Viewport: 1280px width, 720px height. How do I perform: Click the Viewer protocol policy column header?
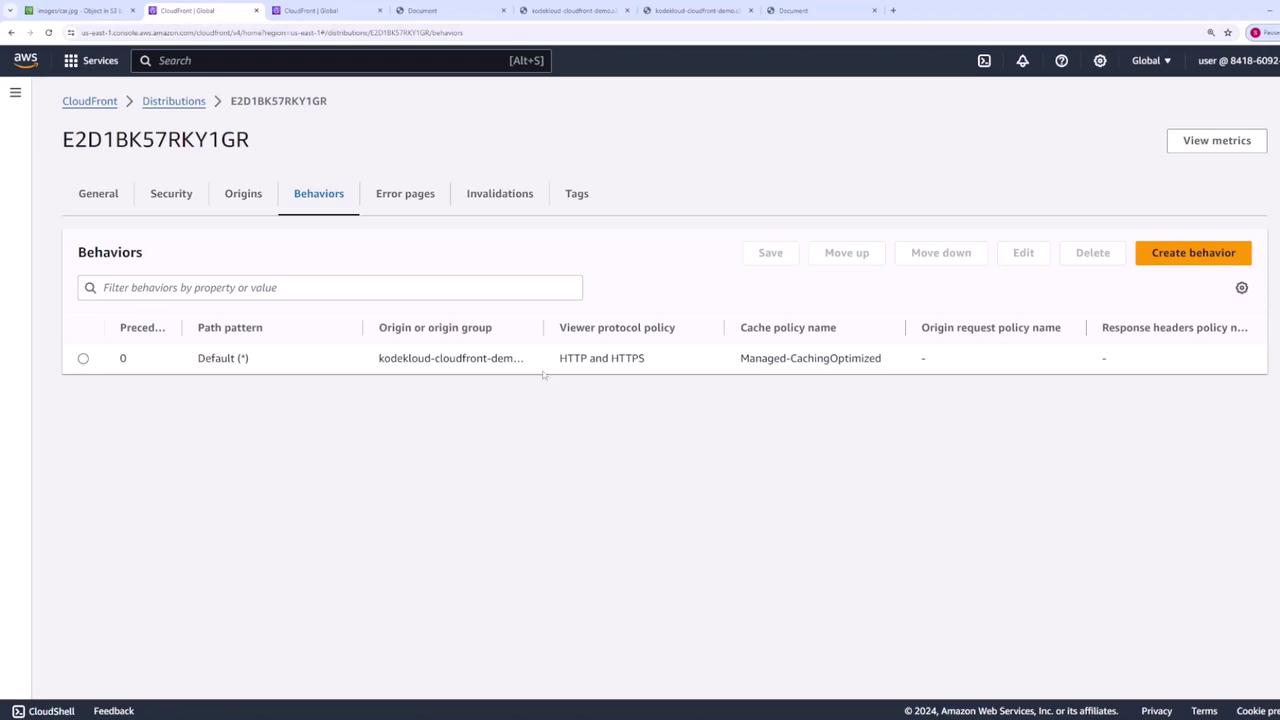[617, 328]
